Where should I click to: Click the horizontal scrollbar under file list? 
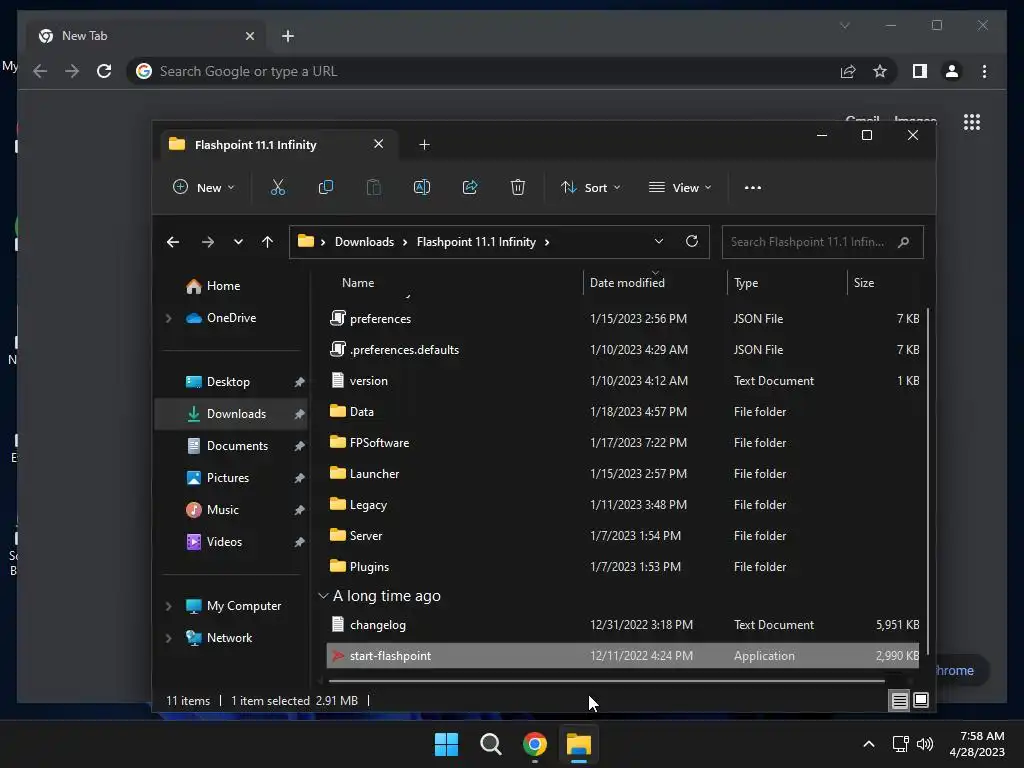[606, 681]
